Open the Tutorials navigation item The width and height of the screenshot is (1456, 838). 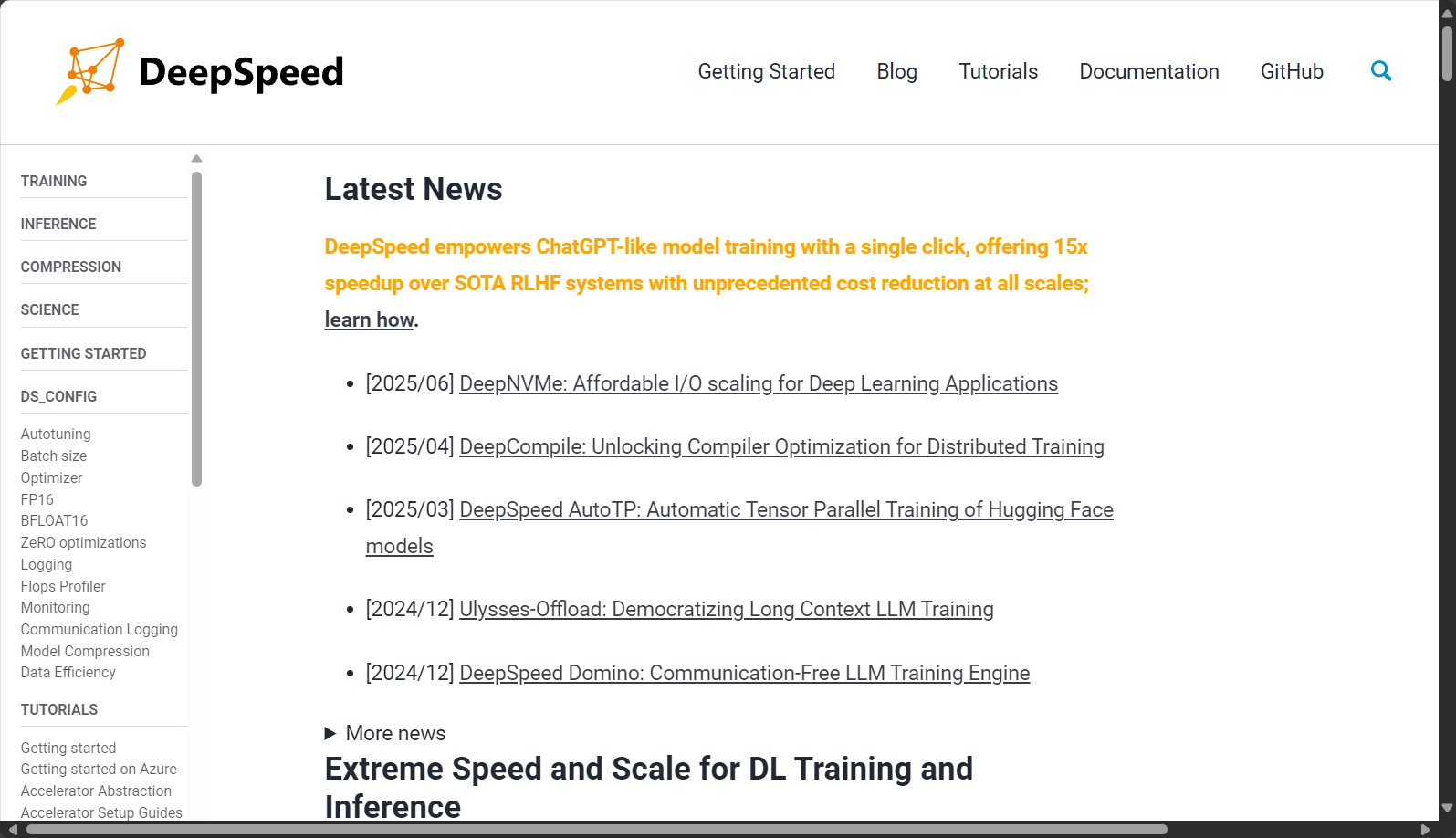(999, 71)
